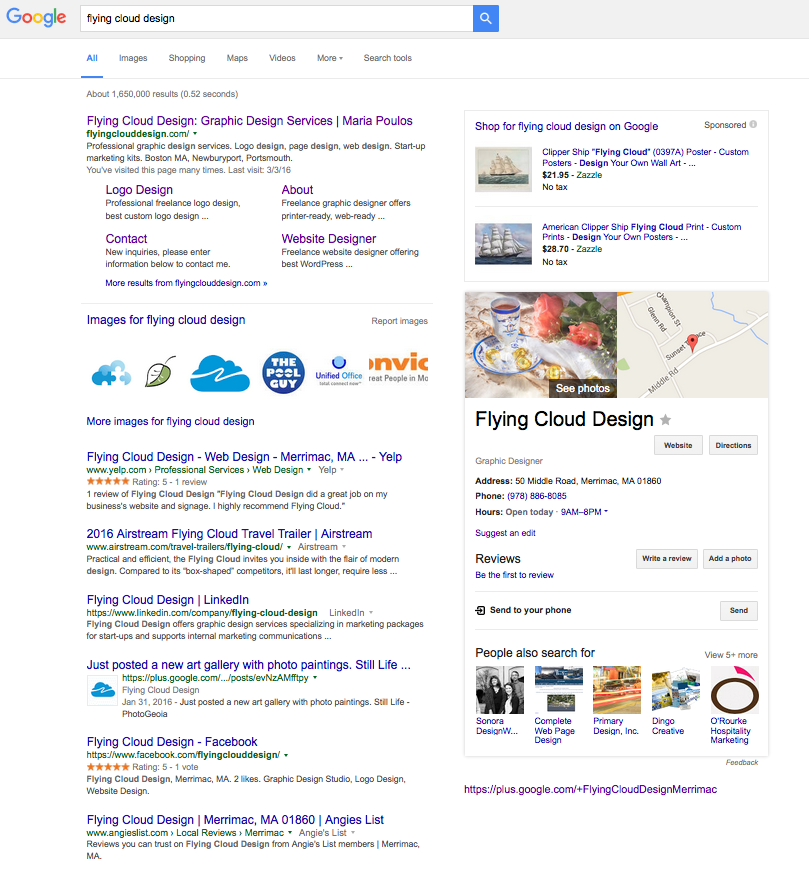This screenshot has width=809, height=872.
Task: Open the Website Designer sitelink
Action: coord(329,239)
